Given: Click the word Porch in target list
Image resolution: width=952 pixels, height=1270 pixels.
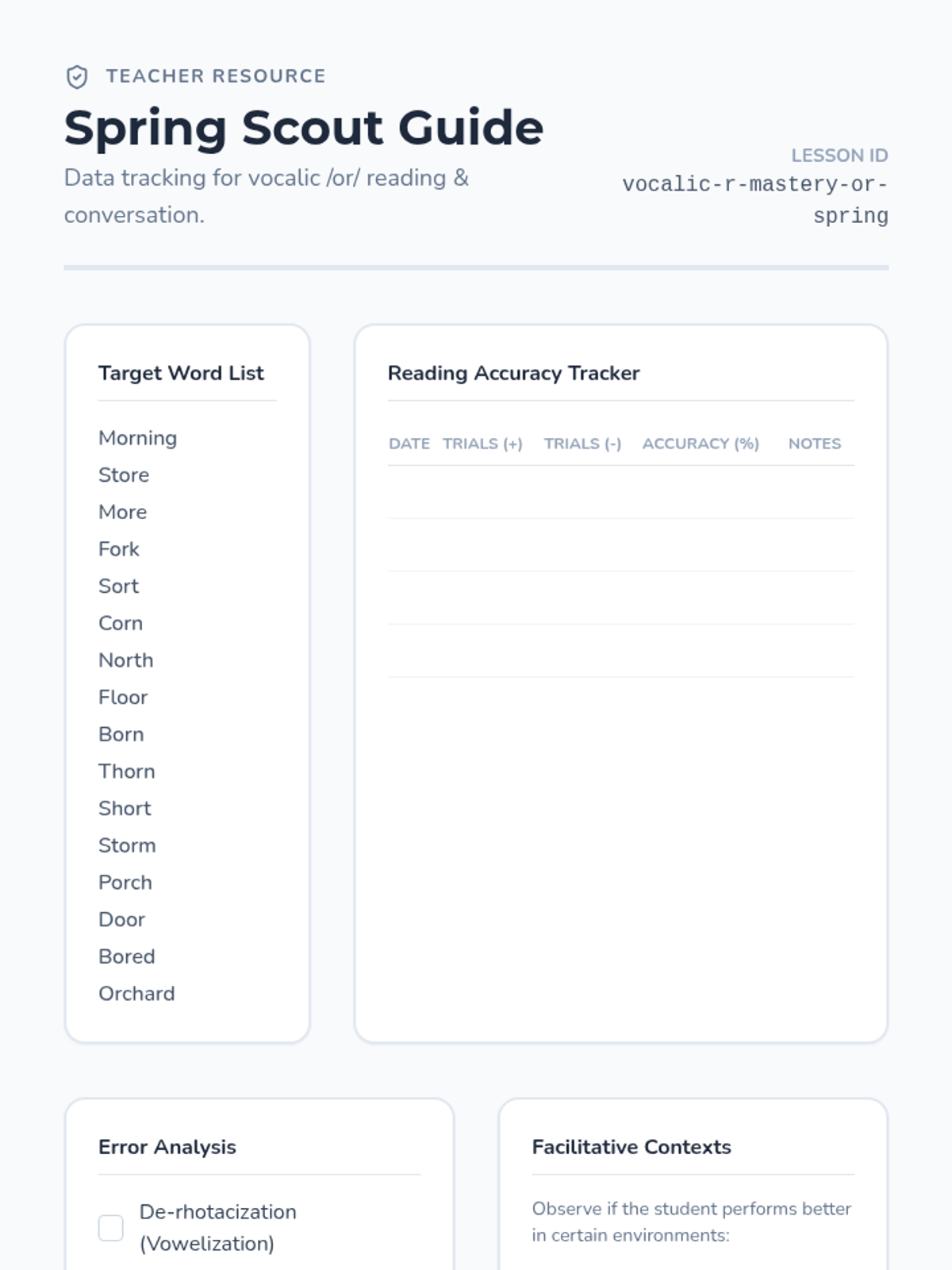Looking at the screenshot, I should tap(125, 883).
